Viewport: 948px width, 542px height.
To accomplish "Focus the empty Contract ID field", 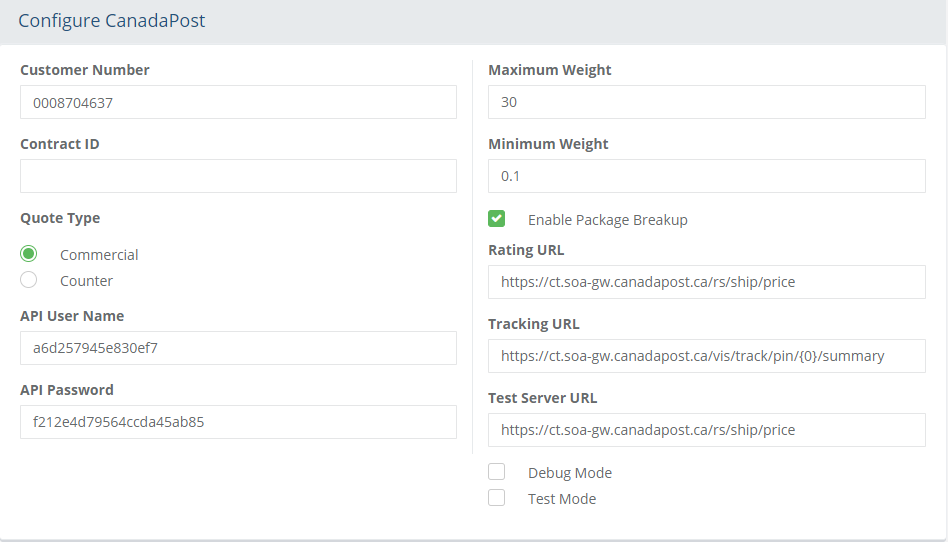I will pos(238,176).
